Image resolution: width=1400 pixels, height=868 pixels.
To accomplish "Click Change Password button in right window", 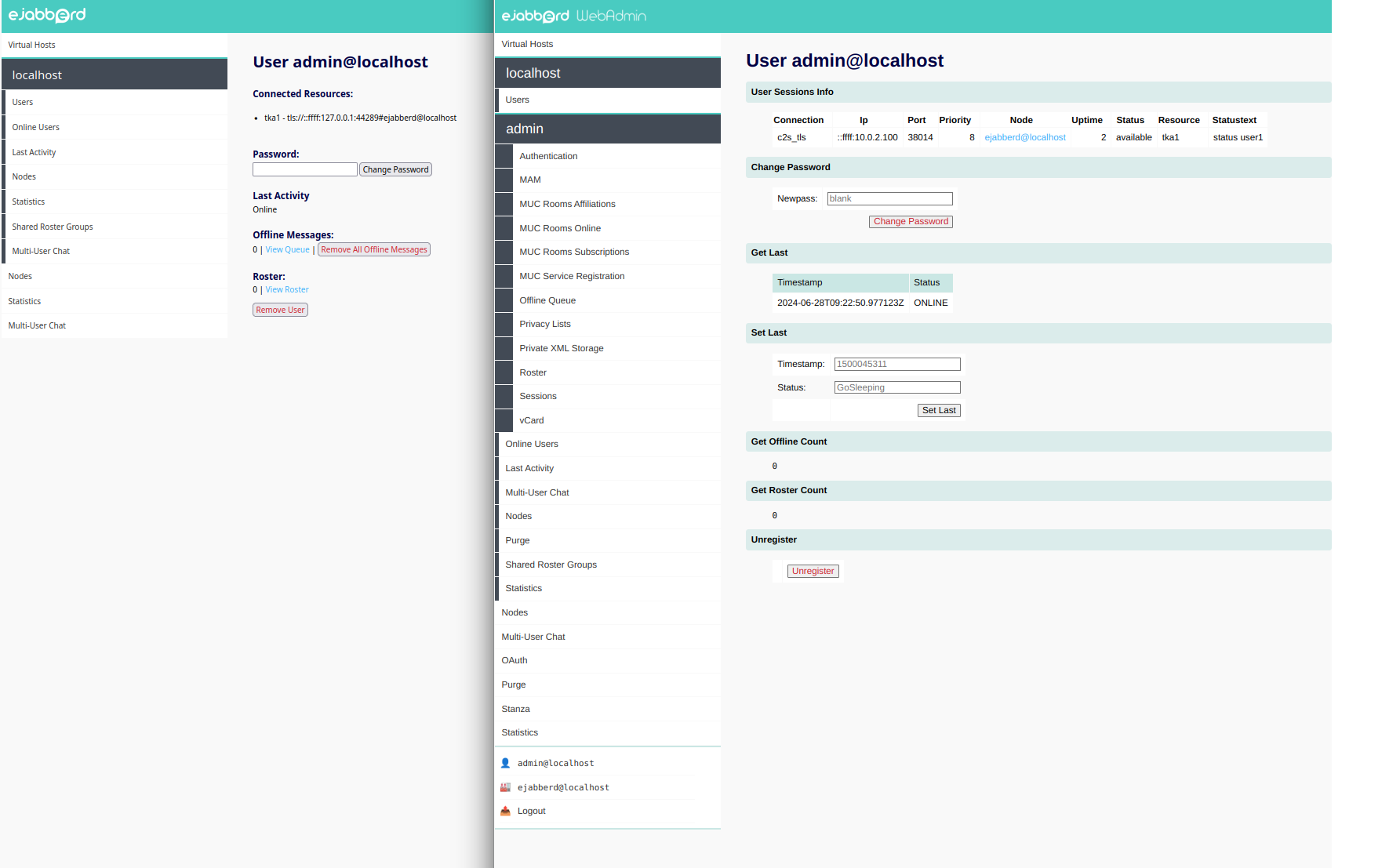I will (911, 222).
